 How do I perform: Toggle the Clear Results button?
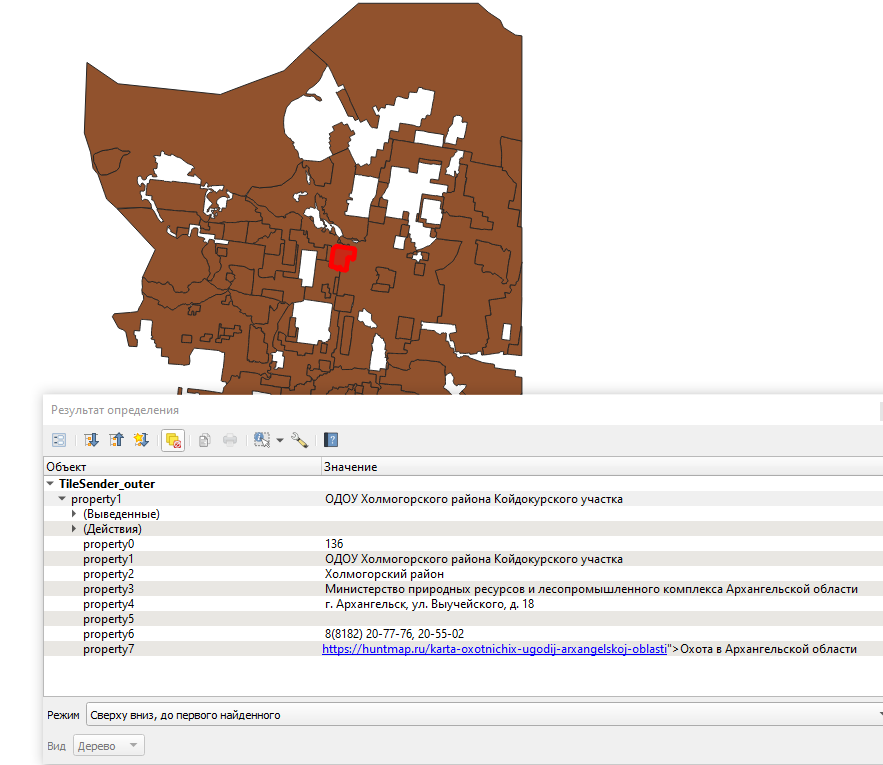pyautogui.click(x=172, y=439)
